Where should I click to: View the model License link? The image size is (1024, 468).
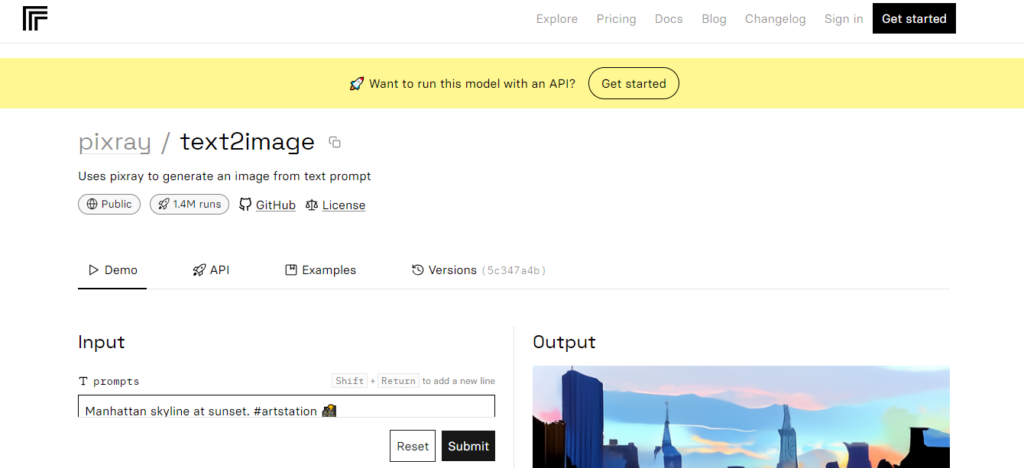(x=336, y=205)
